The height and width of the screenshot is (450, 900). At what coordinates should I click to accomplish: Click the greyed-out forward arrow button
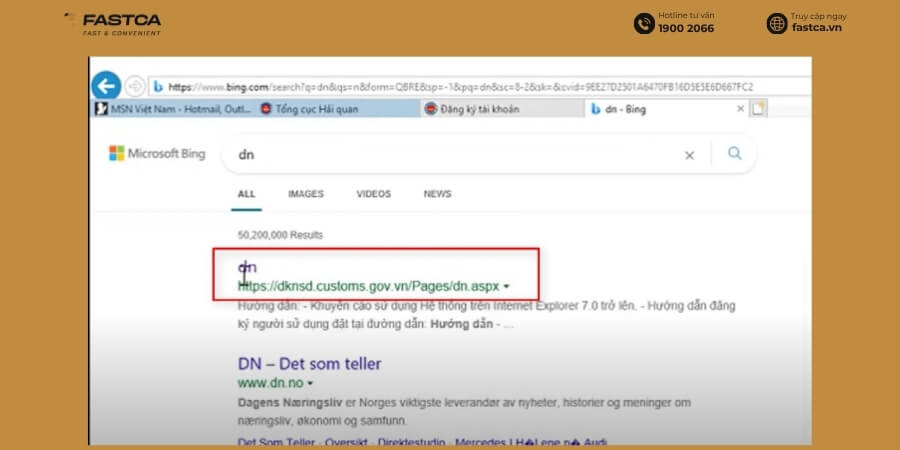point(135,87)
